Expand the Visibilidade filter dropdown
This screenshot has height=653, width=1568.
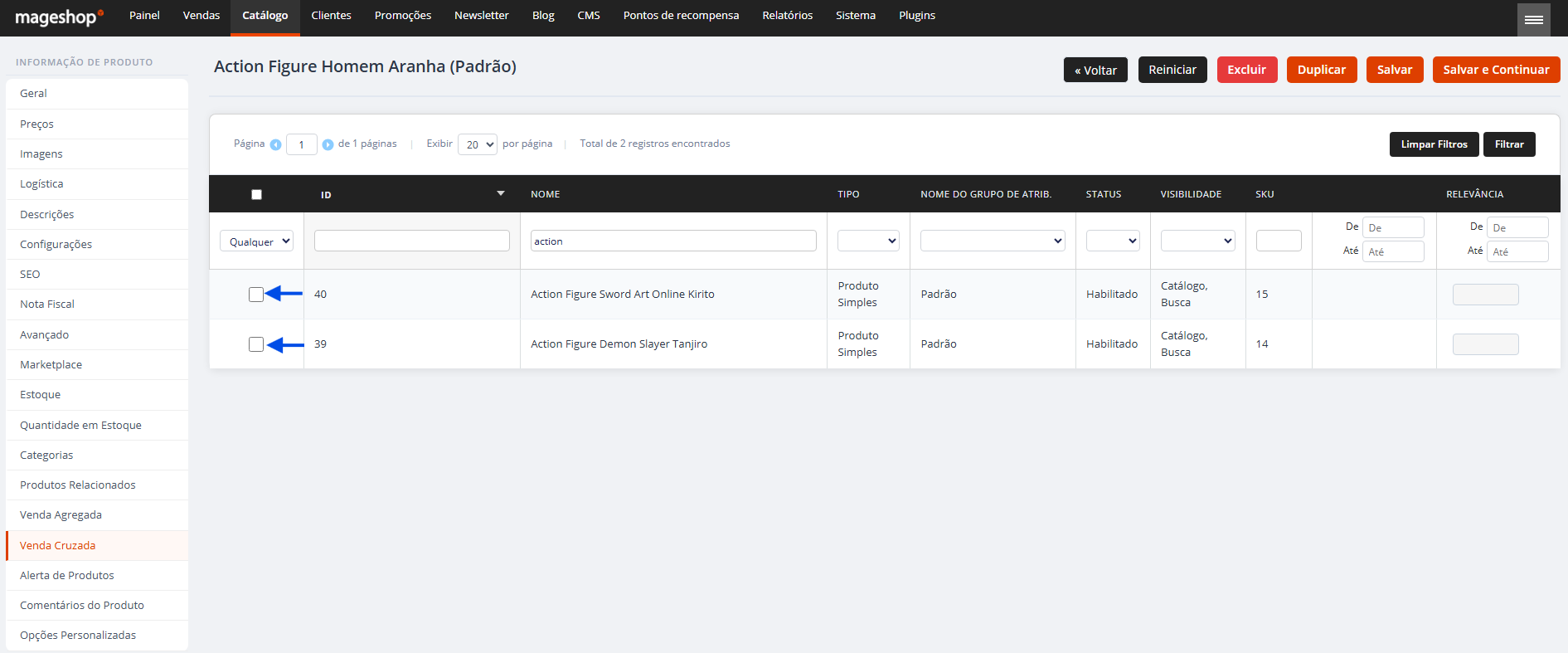click(x=1198, y=241)
